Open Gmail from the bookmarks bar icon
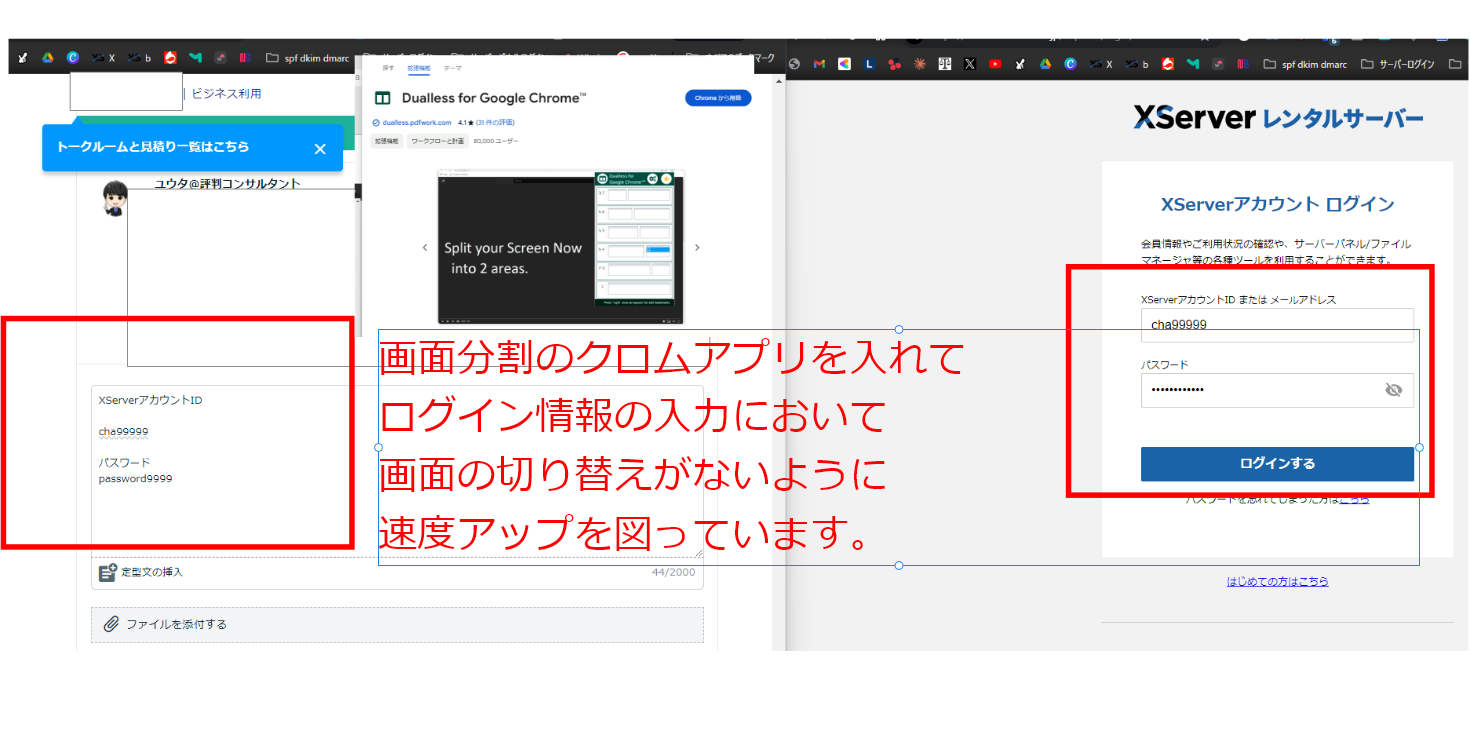The image size is (1471, 742). click(x=819, y=62)
